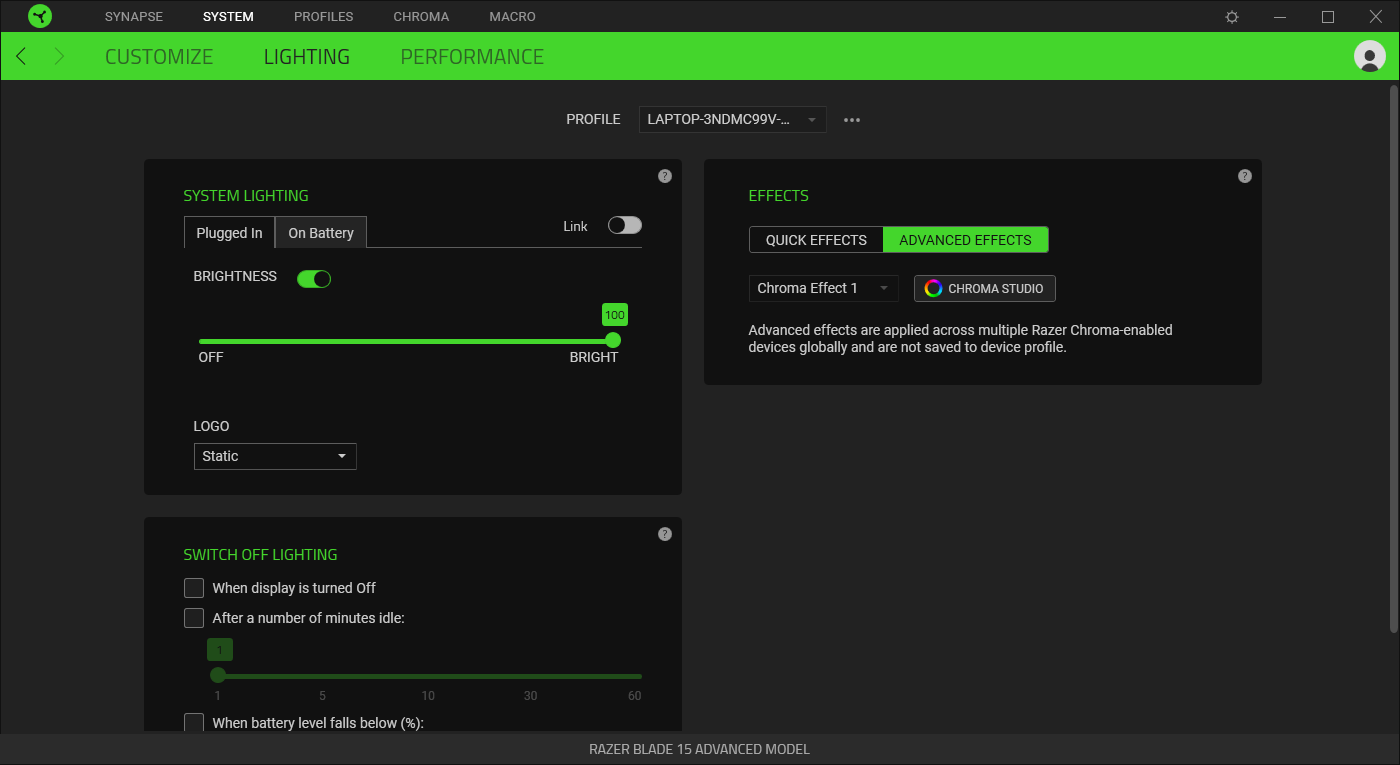The width and height of the screenshot is (1400, 765).
Task: Choose Advanced Effects
Action: (965, 240)
